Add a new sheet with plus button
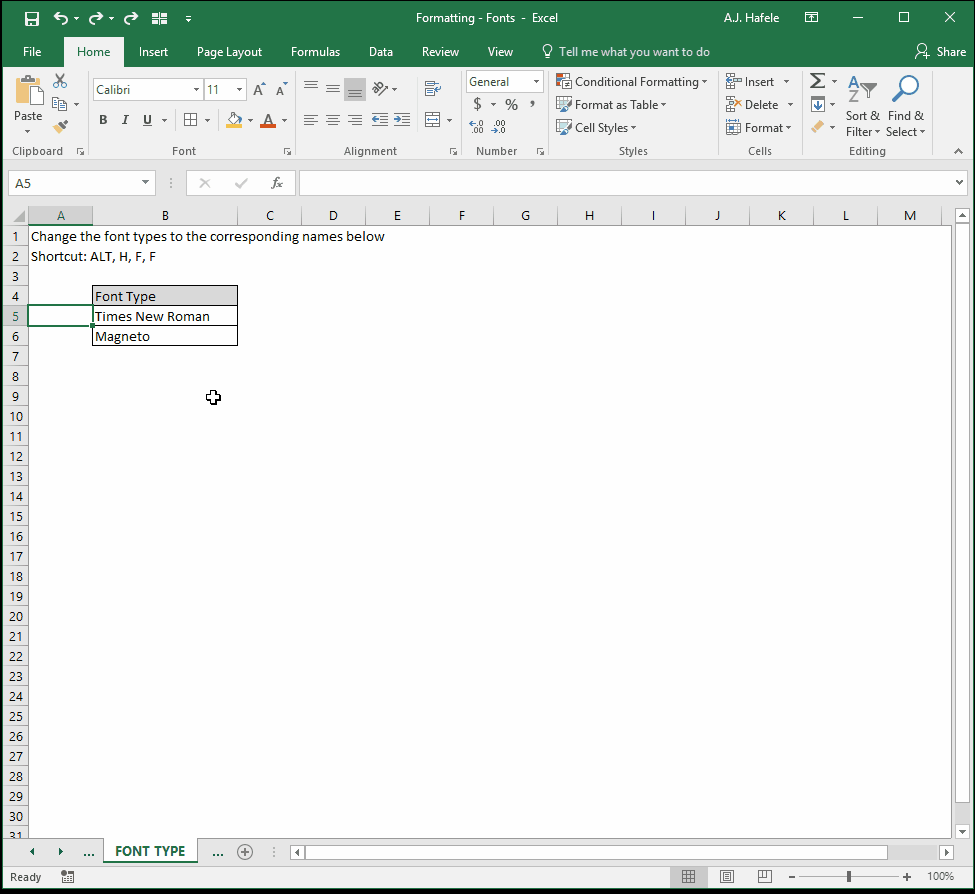The image size is (975, 894). click(245, 852)
